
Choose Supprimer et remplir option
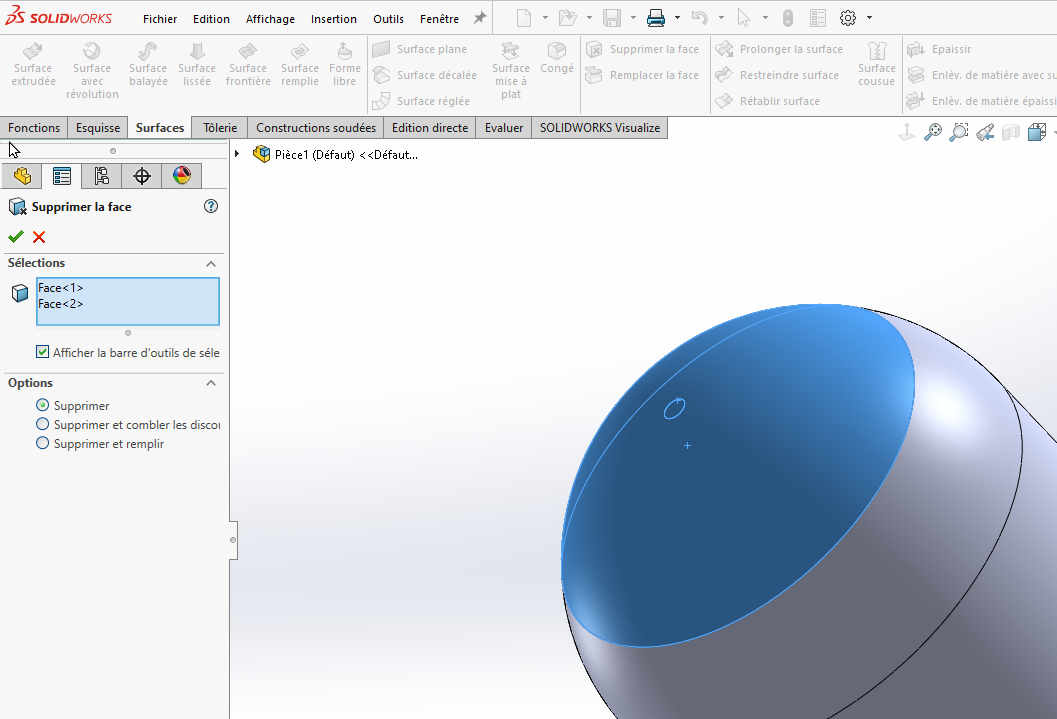(x=42, y=443)
